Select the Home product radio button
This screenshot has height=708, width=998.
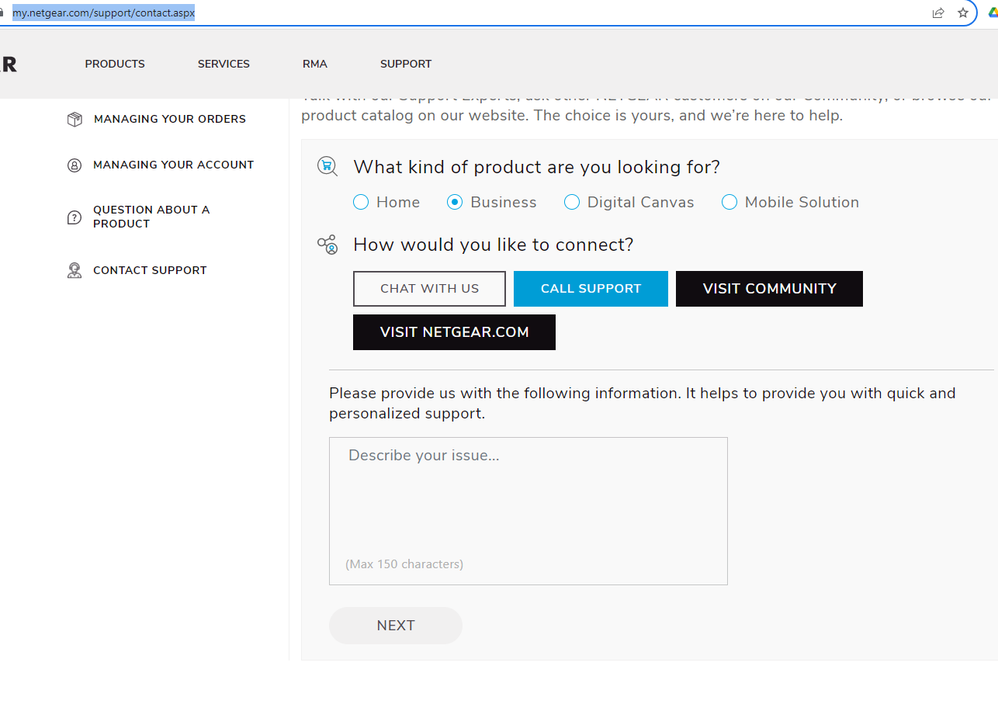click(361, 202)
